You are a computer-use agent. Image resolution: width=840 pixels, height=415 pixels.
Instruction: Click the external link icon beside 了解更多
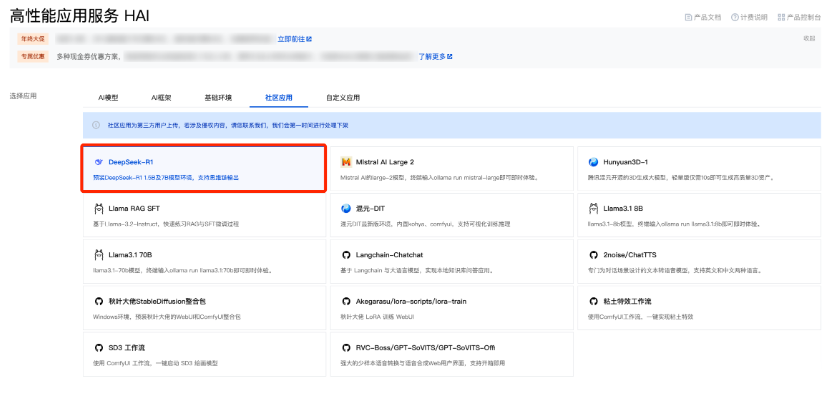click(x=450, y=56)
